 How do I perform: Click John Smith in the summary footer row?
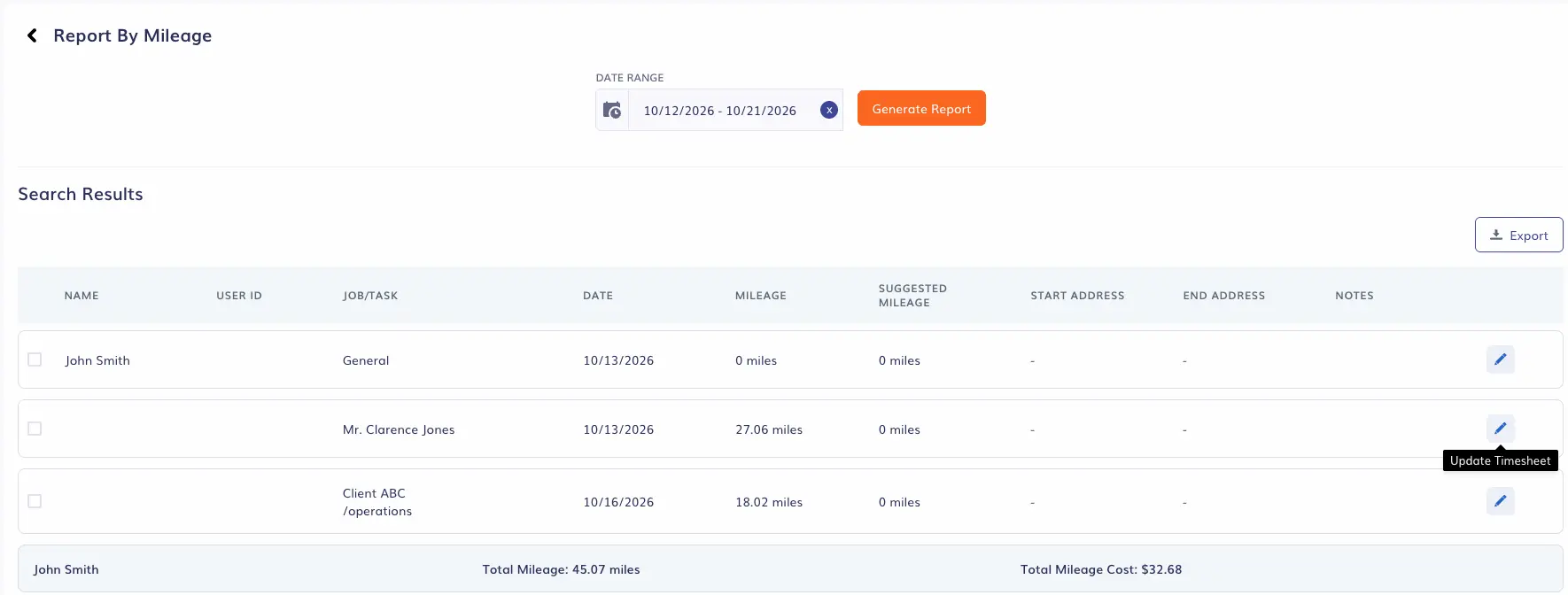[x=66, y=569]
